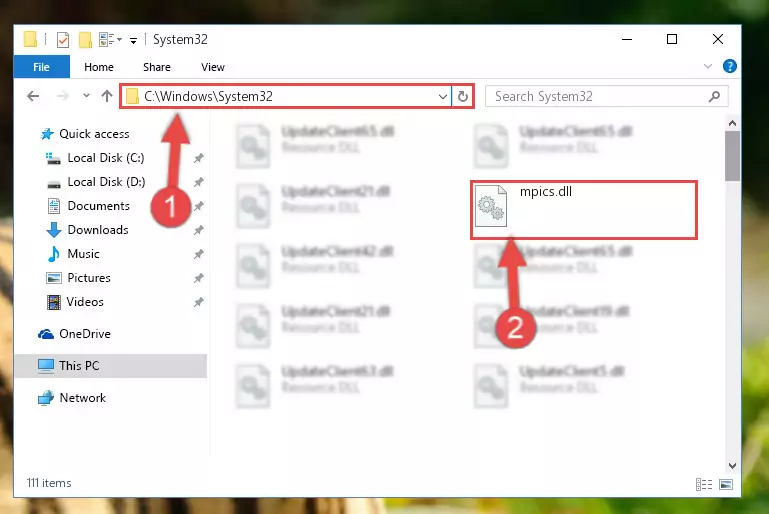
Task: Click the Quick access star icon
Action: pyautogui.click(x=47, y=134)
